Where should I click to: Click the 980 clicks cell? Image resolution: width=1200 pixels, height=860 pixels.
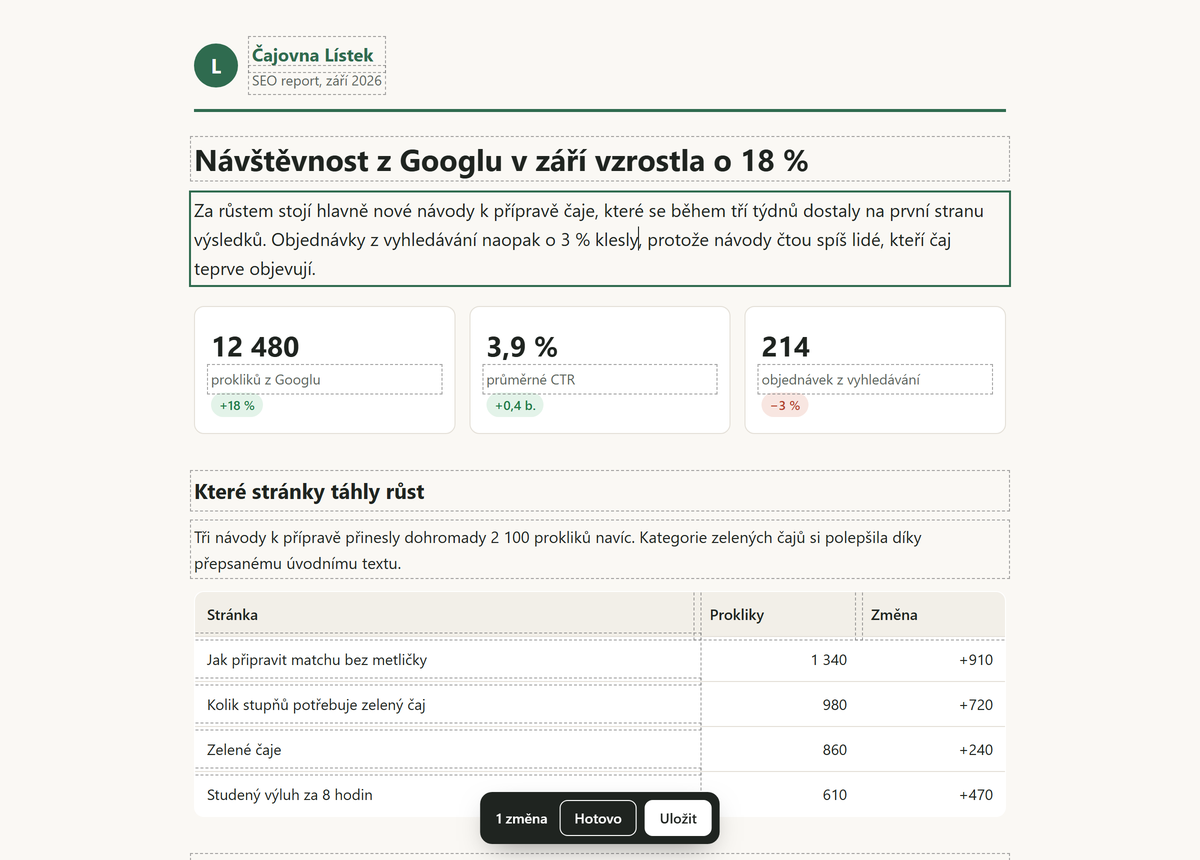pyautogui.click(x=777, y=705)
